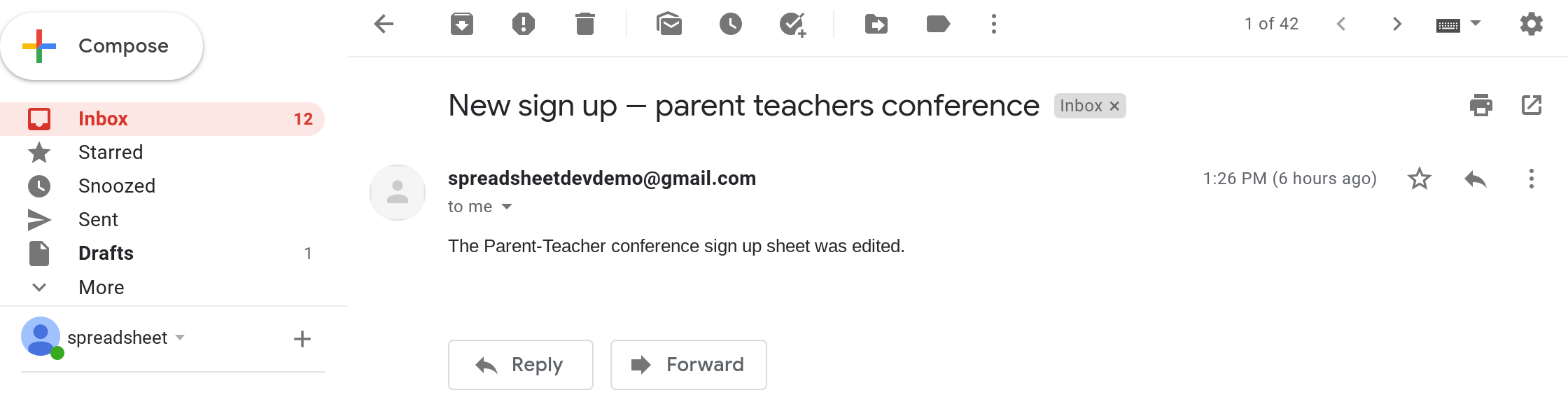Mark the message as unread

669,25
